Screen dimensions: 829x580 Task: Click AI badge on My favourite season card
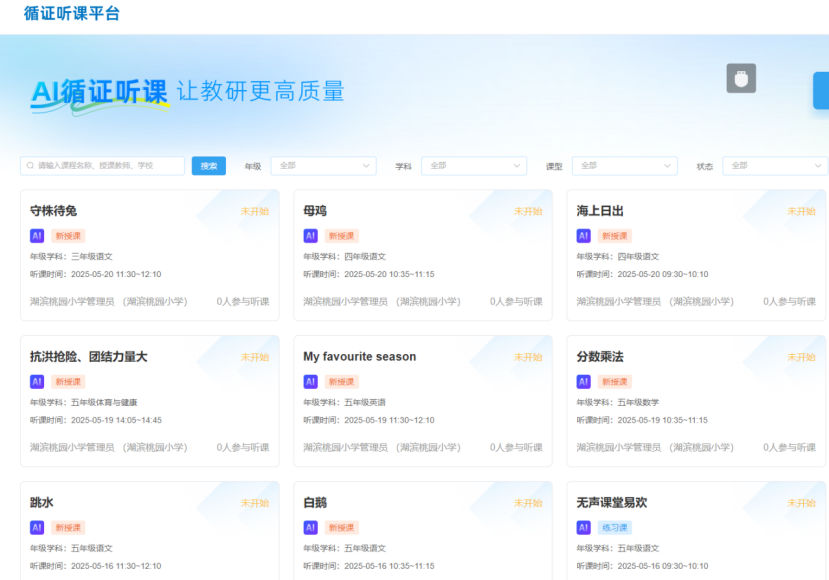310,382
